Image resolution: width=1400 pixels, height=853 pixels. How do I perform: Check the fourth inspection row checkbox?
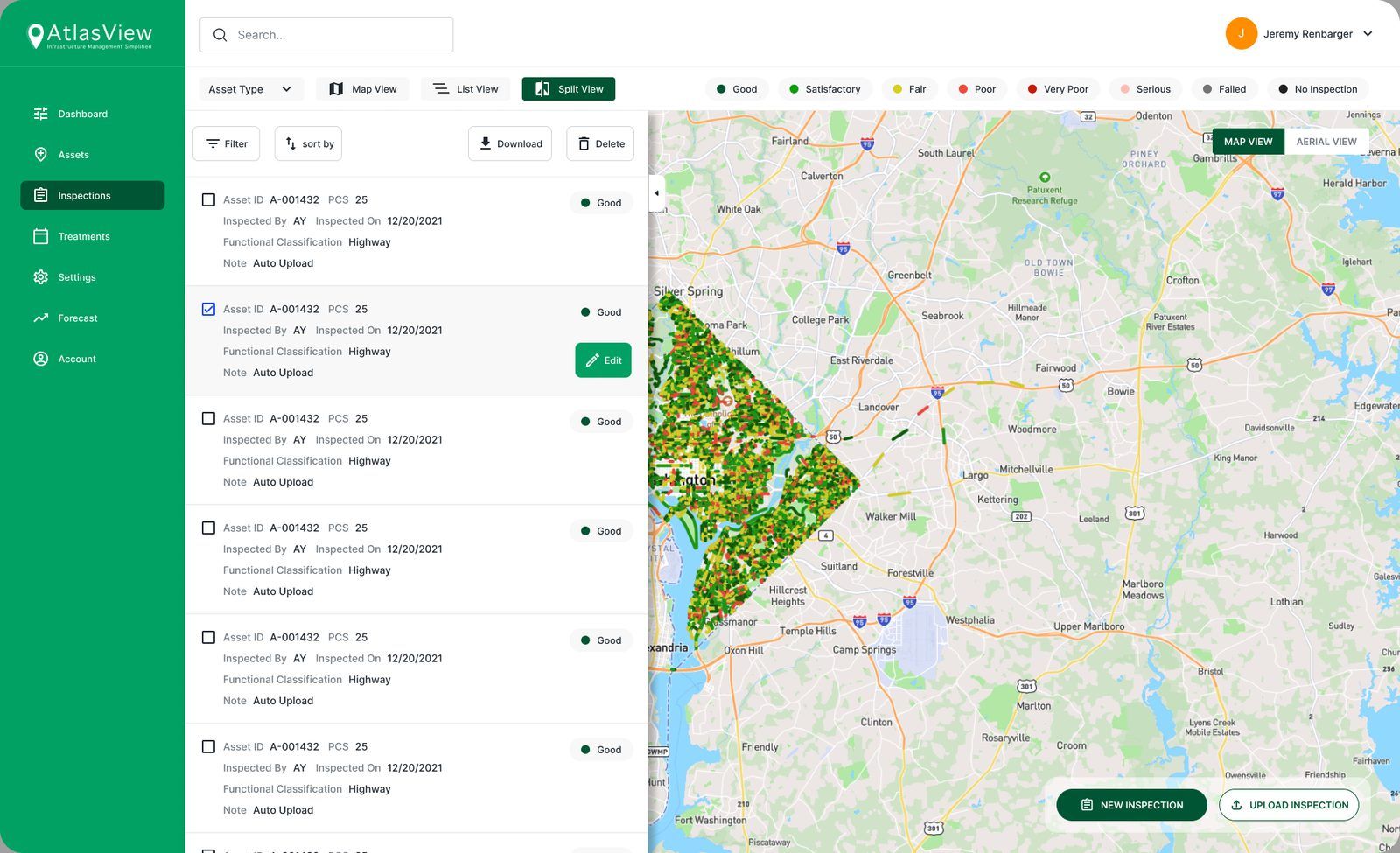[208, 528]
